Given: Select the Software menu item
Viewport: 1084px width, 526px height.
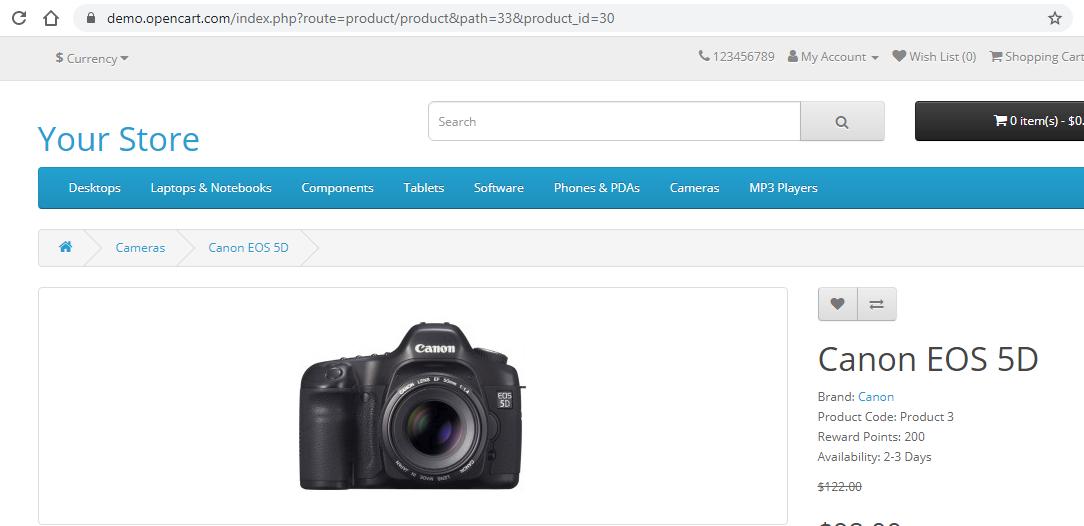Looking at the screenshot, I should tap(498, 188).
